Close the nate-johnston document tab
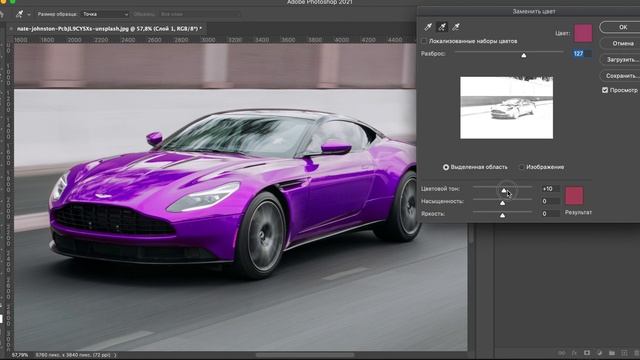 (12, 29)
